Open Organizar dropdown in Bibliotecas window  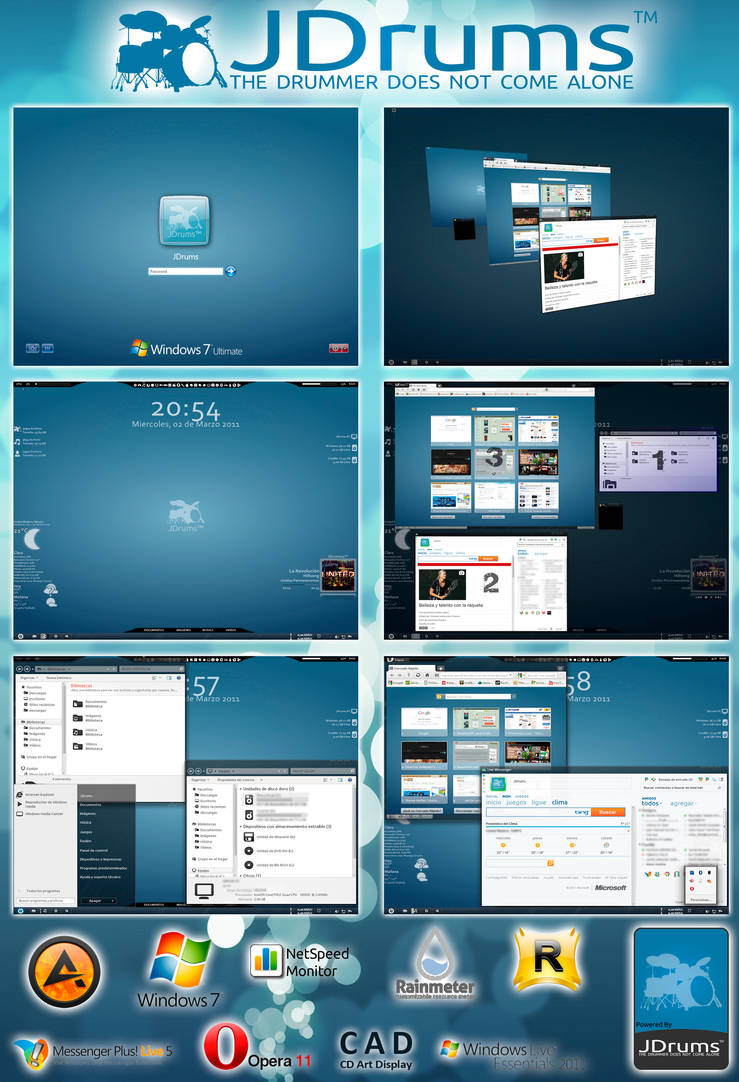click(x=29, y=678)
